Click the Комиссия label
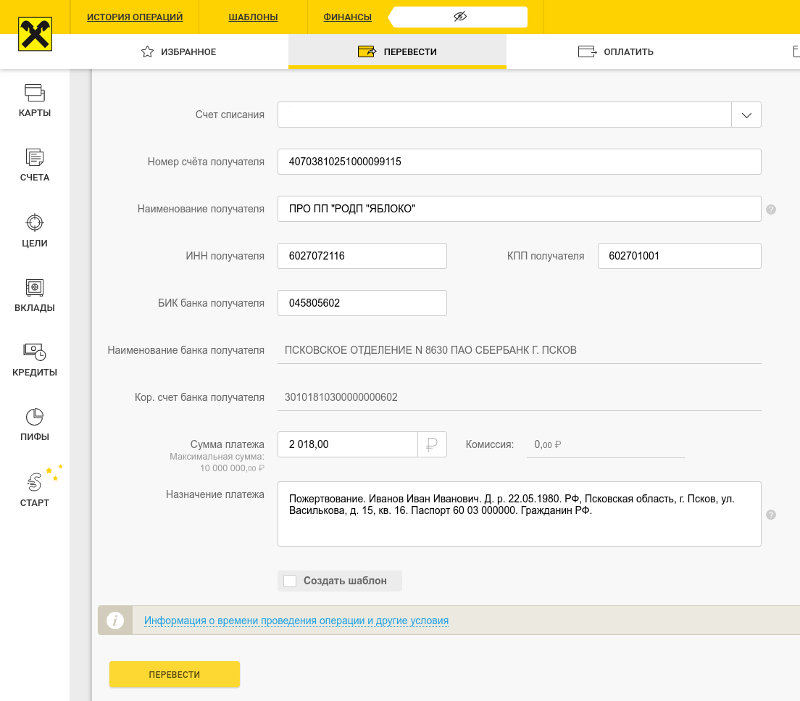Image resolution: width=800 pixels, height=701 pixels. [489, 444]
